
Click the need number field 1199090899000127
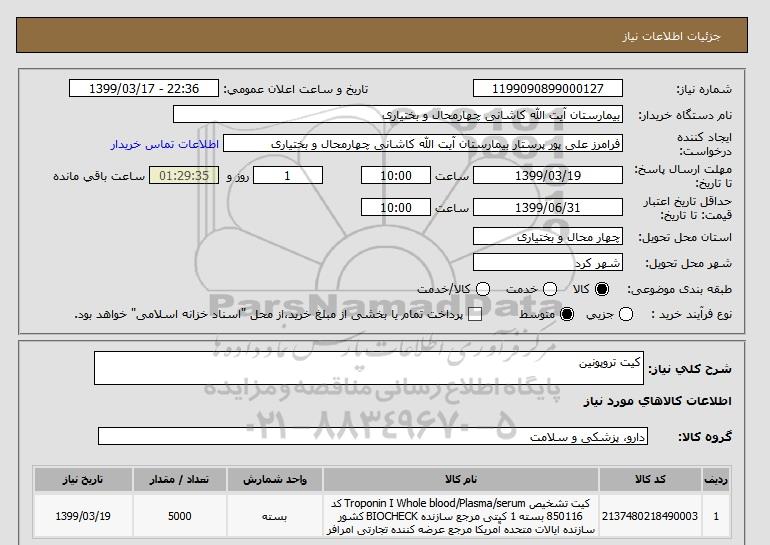(x=548, y=88)
